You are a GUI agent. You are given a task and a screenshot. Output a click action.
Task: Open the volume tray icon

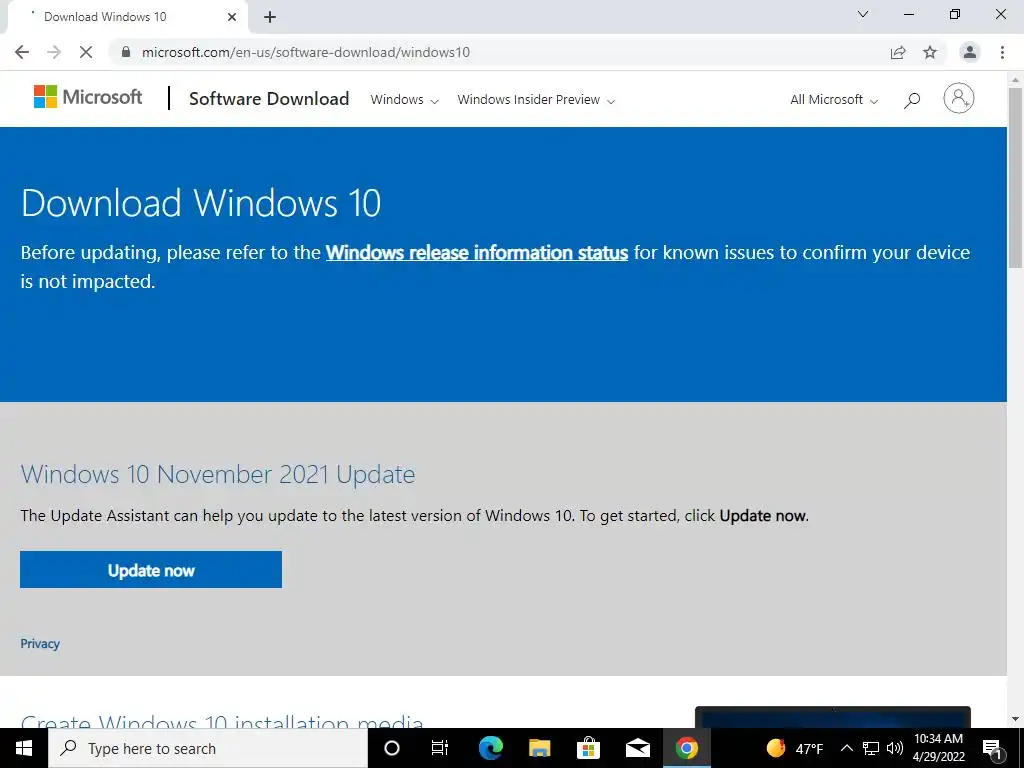[895, 748]
